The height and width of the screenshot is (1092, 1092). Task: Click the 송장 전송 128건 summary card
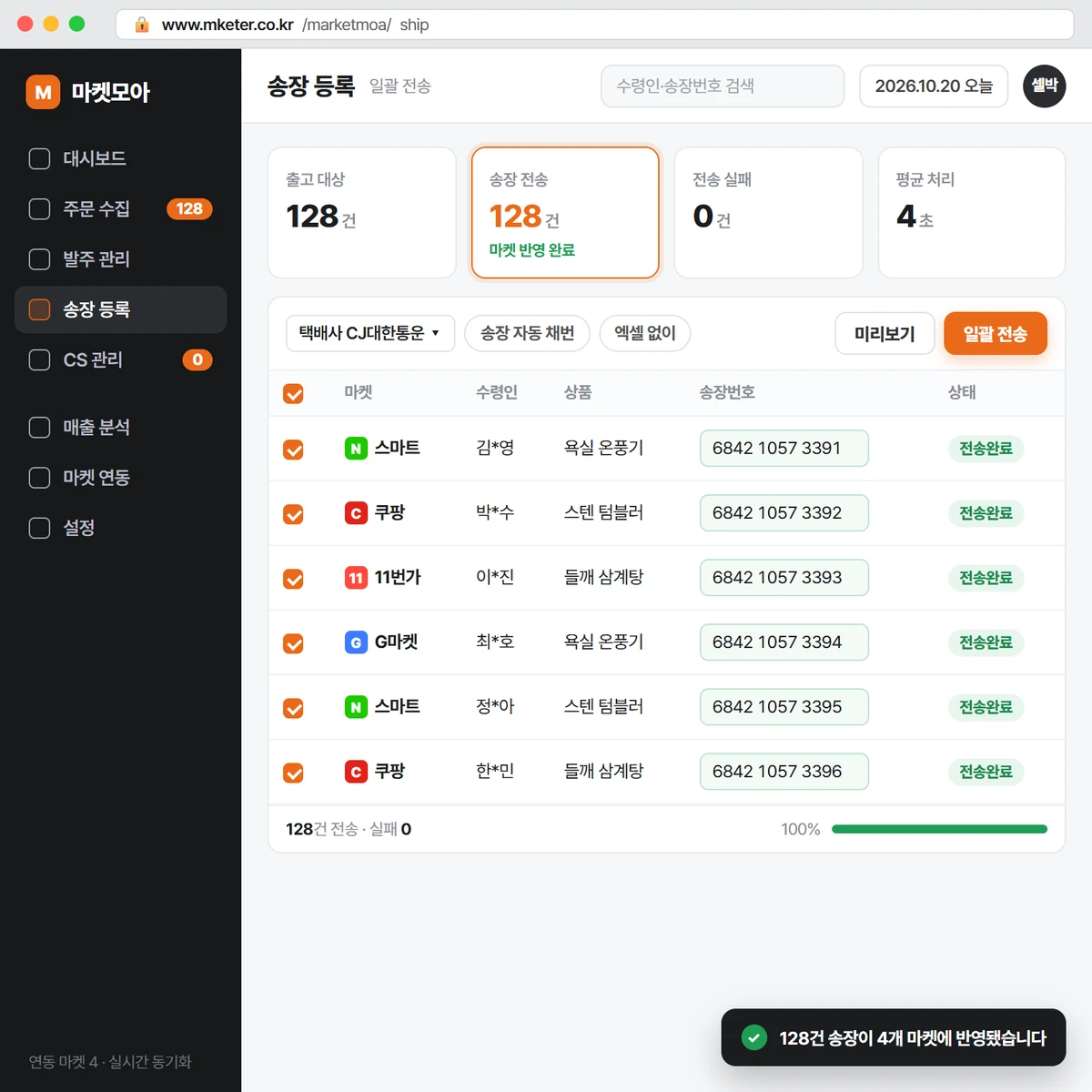click(x=565, y=213)
